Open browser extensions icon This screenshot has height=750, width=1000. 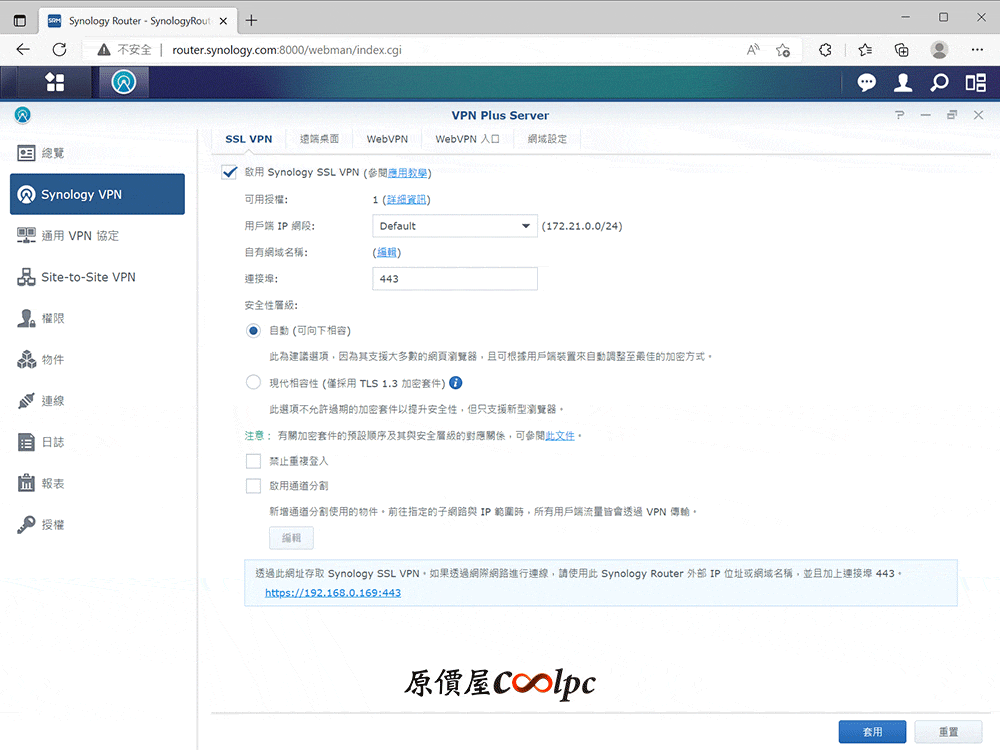[825, 50]
